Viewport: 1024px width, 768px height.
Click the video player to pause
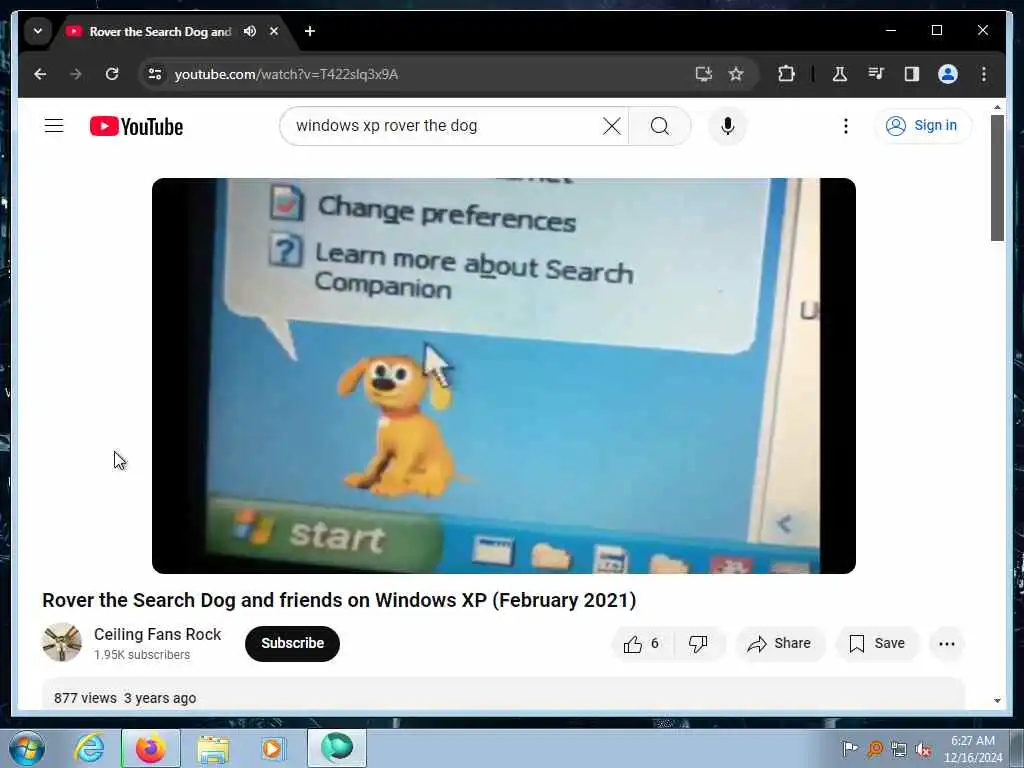tap(504, 376)
